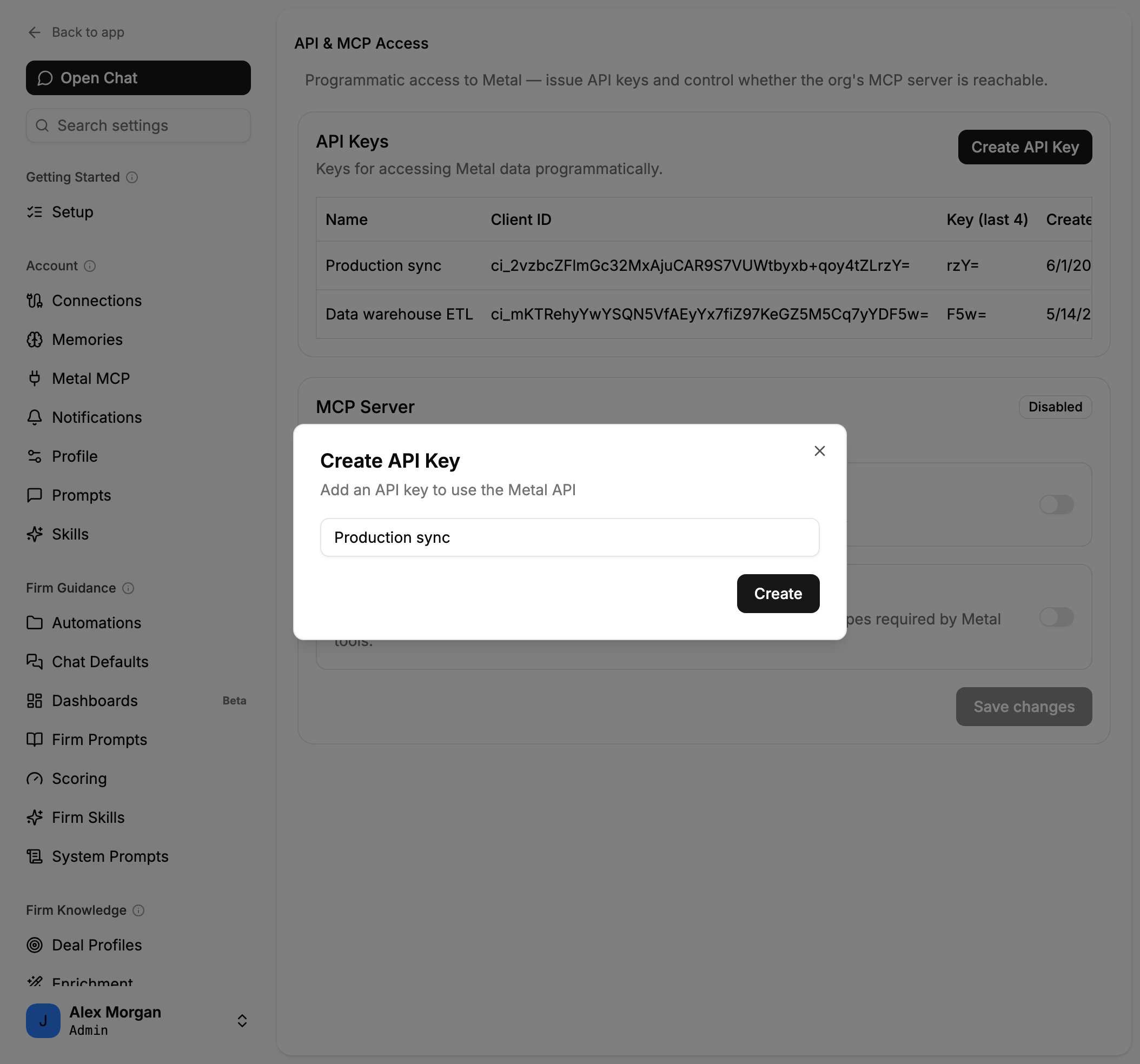Toggle the first MCP Server switch

pyautogui.click(x=1056, y=504)
